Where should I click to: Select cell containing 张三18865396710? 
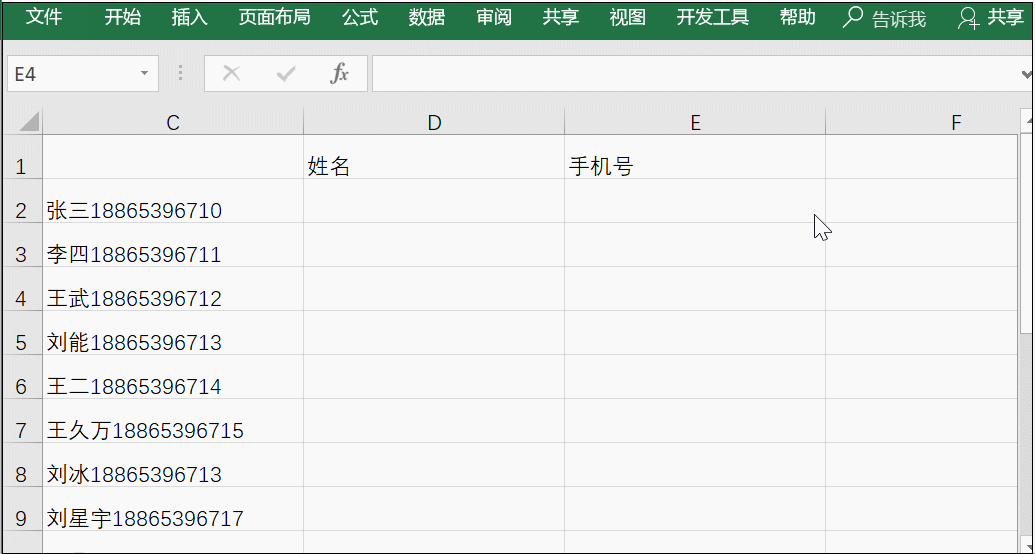click(x=173, y=201)
